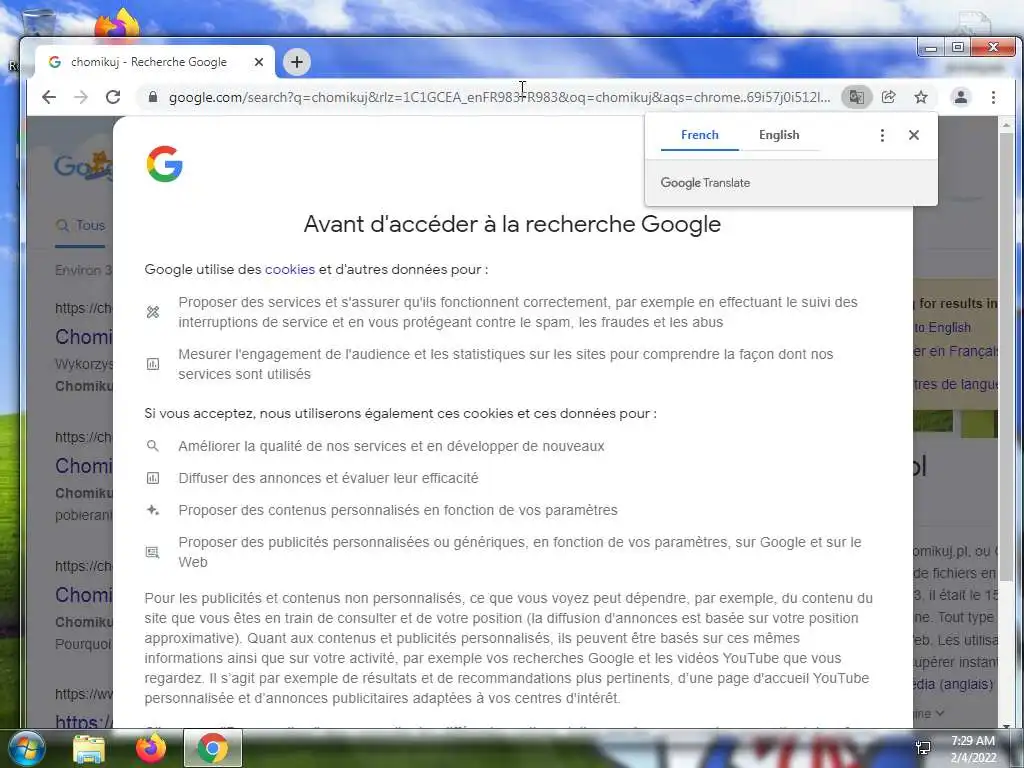Viewport: 1024px width, 768px height.
Task: Reload the current page
Action: pos(113,97)
